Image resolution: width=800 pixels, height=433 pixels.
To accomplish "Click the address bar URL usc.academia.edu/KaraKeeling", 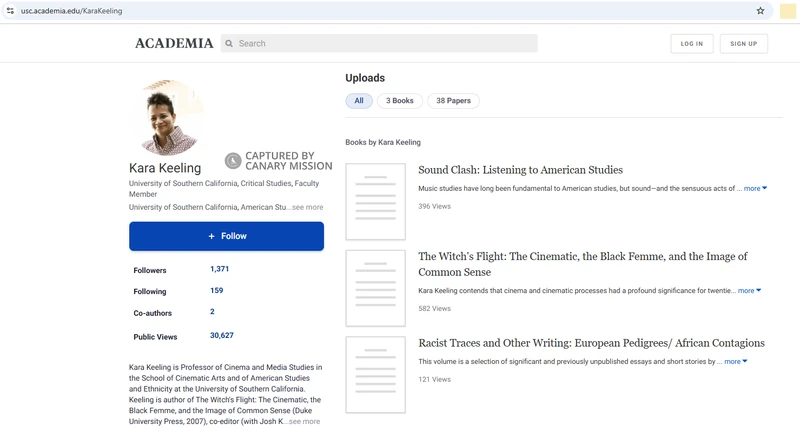I will (71, 11).
